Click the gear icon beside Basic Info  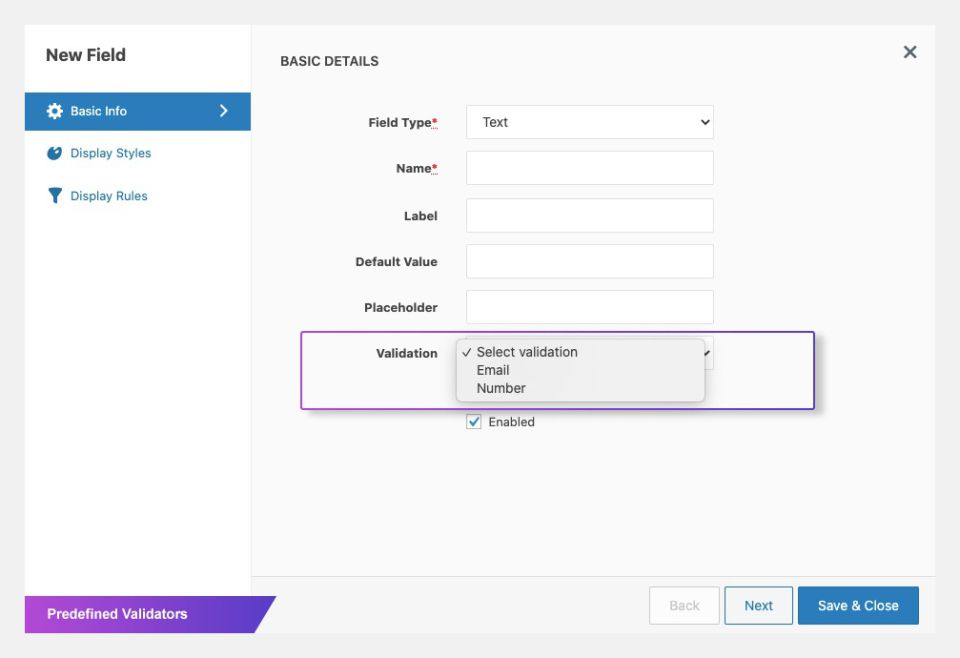(x=55, y=111)
